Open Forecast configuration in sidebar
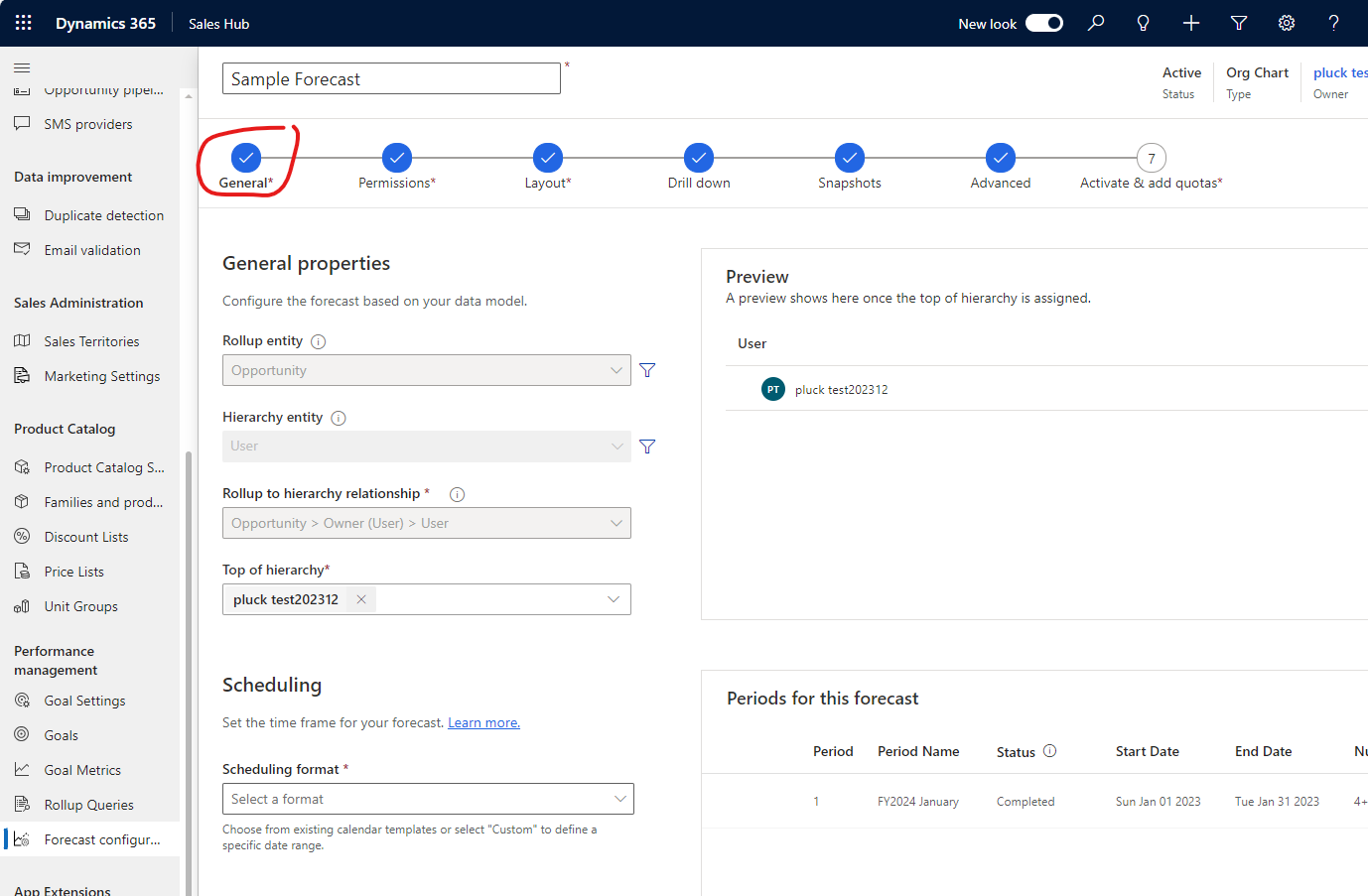The height and width of the screenshot is (896, 1368). [89, 839]
